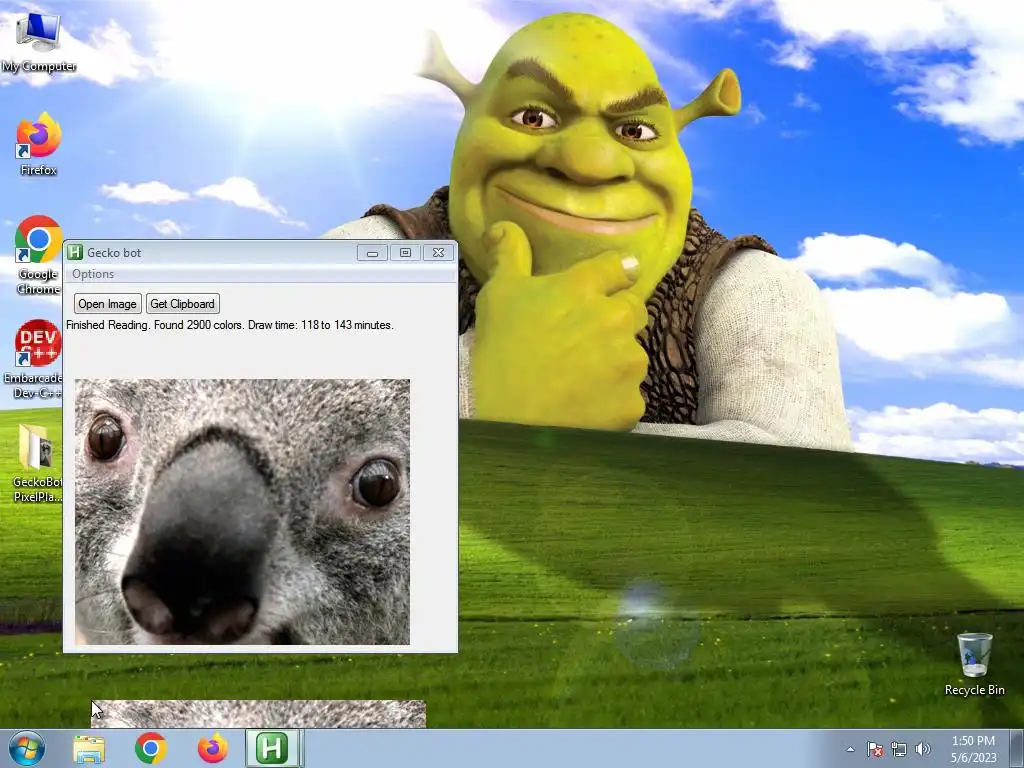Open the My Computer desktop icon
The height and width of the screenshot is (768, 1024).
(39, 40)
